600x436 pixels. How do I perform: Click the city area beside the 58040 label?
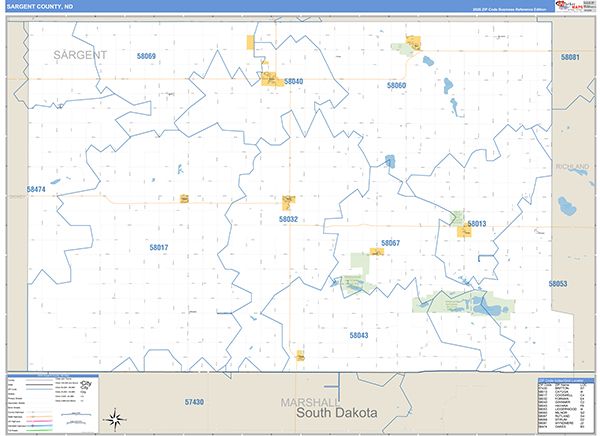(272, 79)
